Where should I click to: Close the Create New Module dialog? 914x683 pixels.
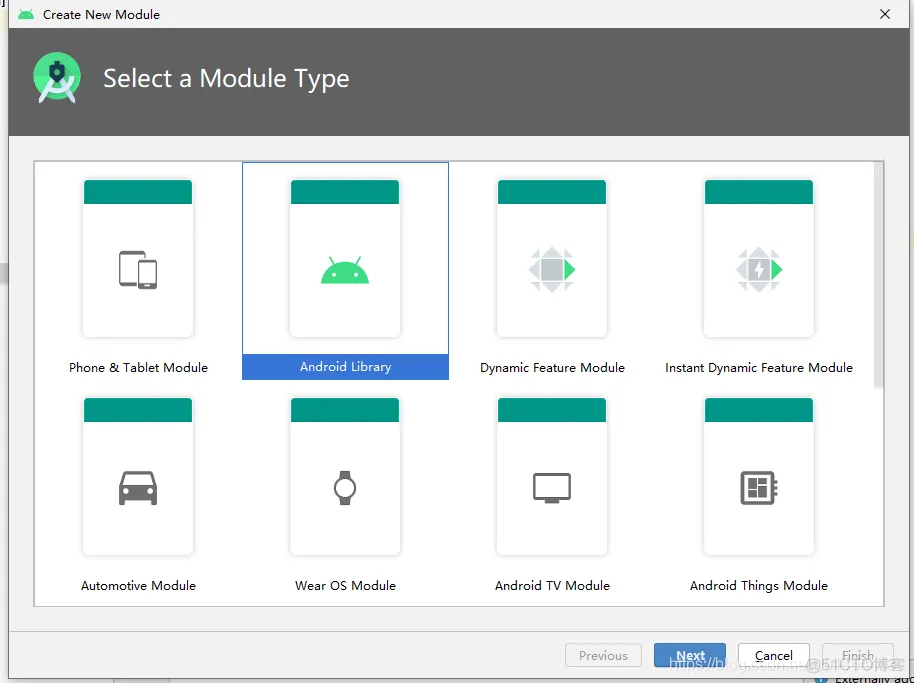(885, 14)
